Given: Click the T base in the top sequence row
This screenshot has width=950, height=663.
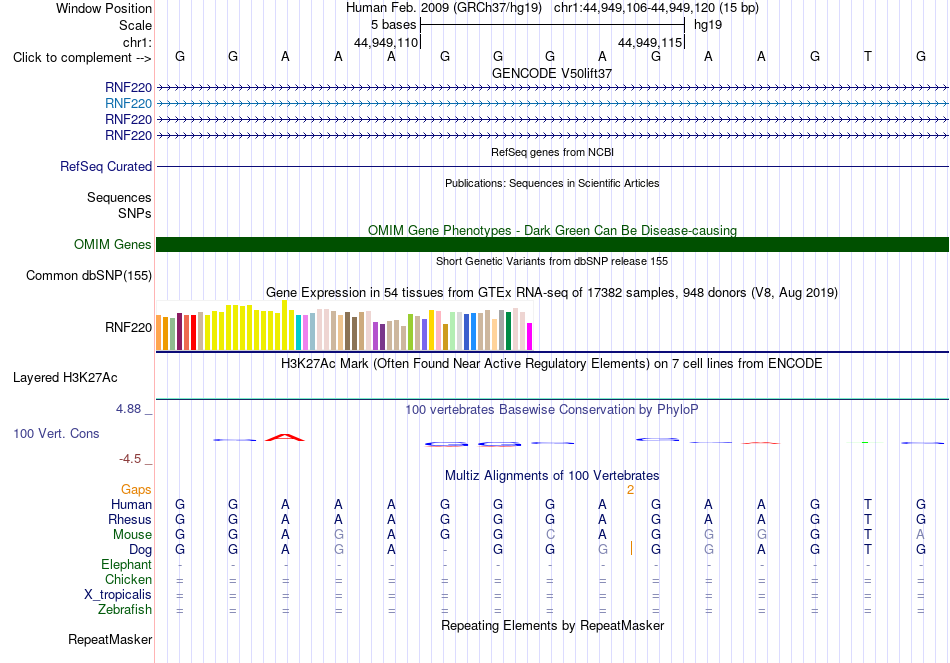Looking at the screenshot, I should pos(868,56).
